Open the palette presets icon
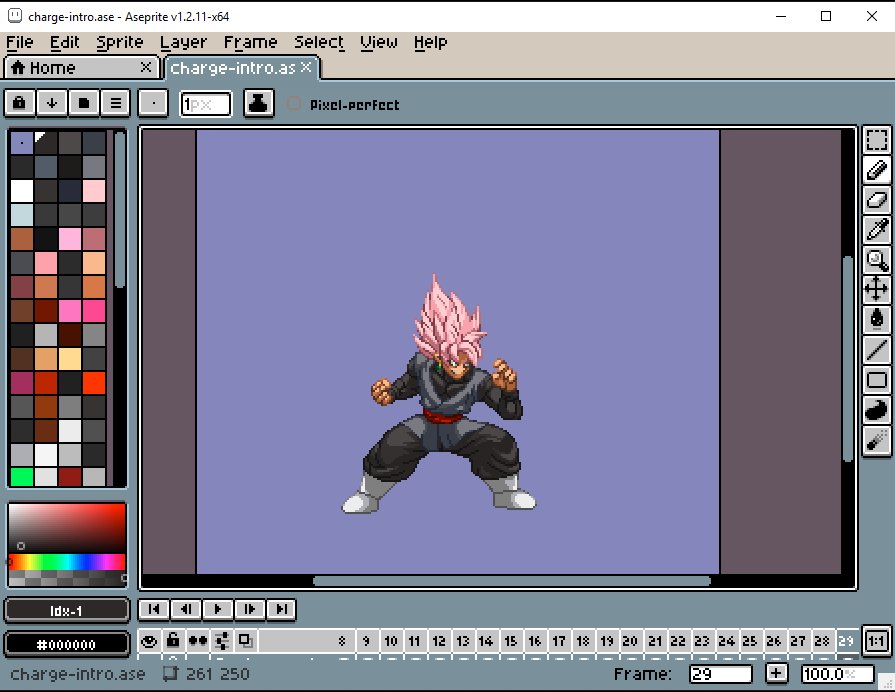Viewport: 895px width, 692px height. pyautogui.click(x=84, y=103)
